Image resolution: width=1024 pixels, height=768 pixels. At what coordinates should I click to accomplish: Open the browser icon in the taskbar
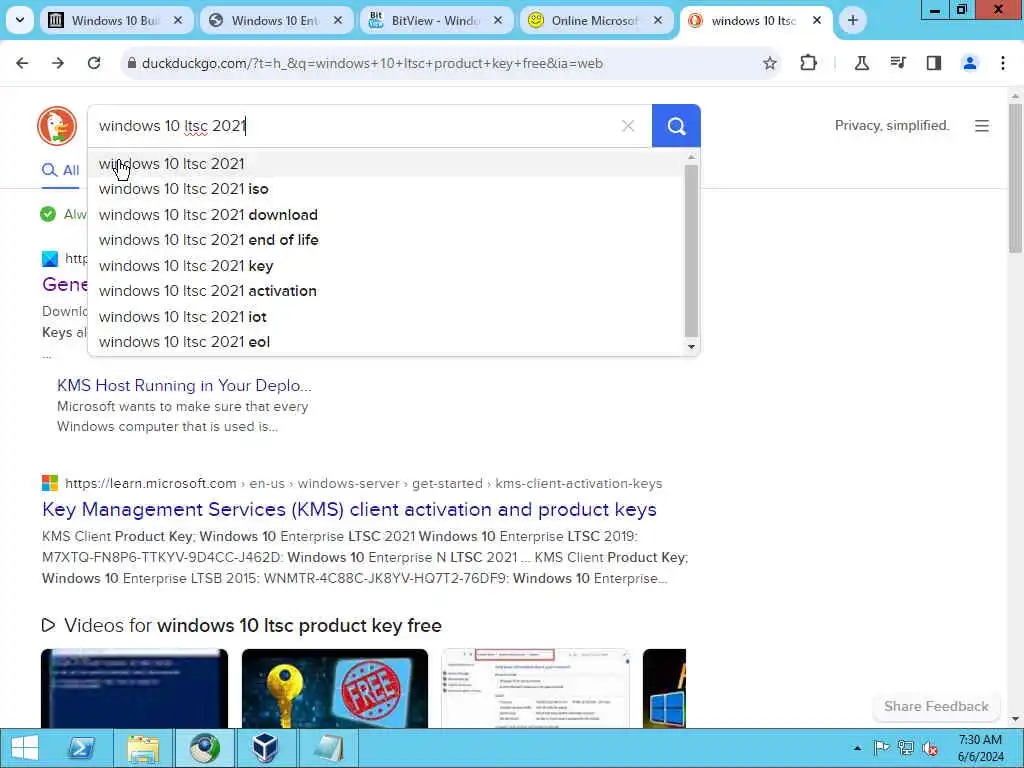coord(204,748)
